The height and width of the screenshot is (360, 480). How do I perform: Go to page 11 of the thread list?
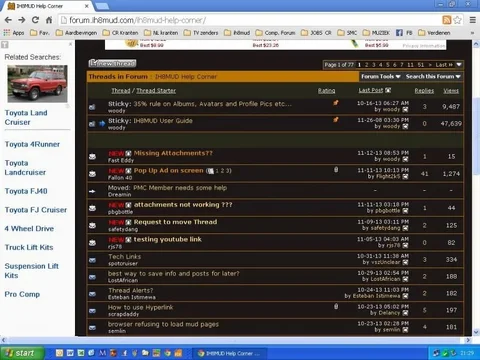[x=410, y=65]
